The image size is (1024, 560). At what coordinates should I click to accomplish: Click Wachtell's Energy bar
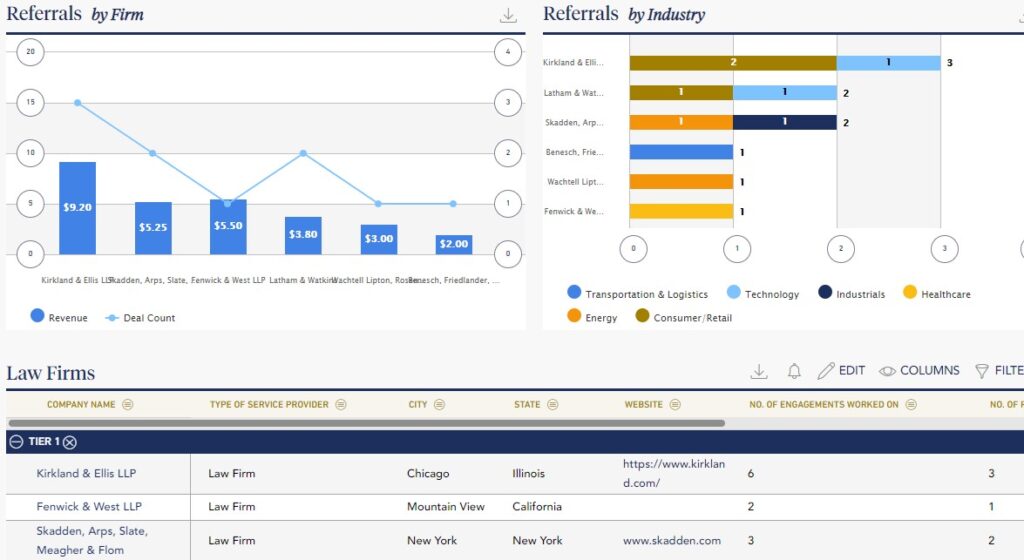[681, 181]
